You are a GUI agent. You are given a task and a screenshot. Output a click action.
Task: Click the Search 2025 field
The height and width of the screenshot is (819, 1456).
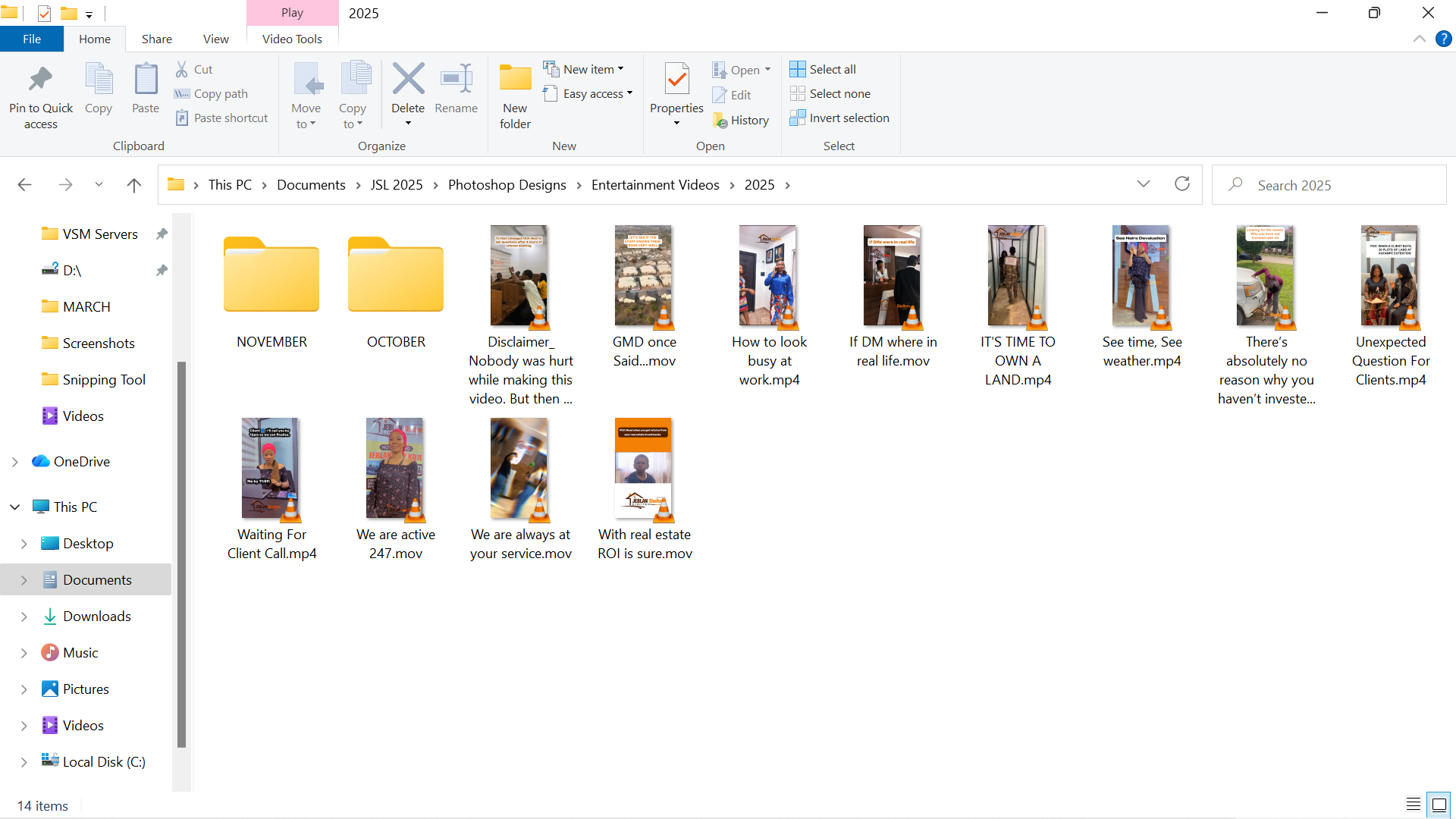click(x=1329, y=184)
